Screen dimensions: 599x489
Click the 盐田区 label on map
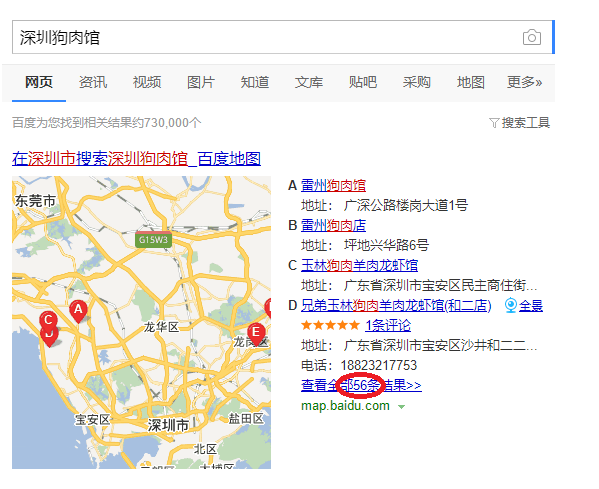[x=246, y=419]
